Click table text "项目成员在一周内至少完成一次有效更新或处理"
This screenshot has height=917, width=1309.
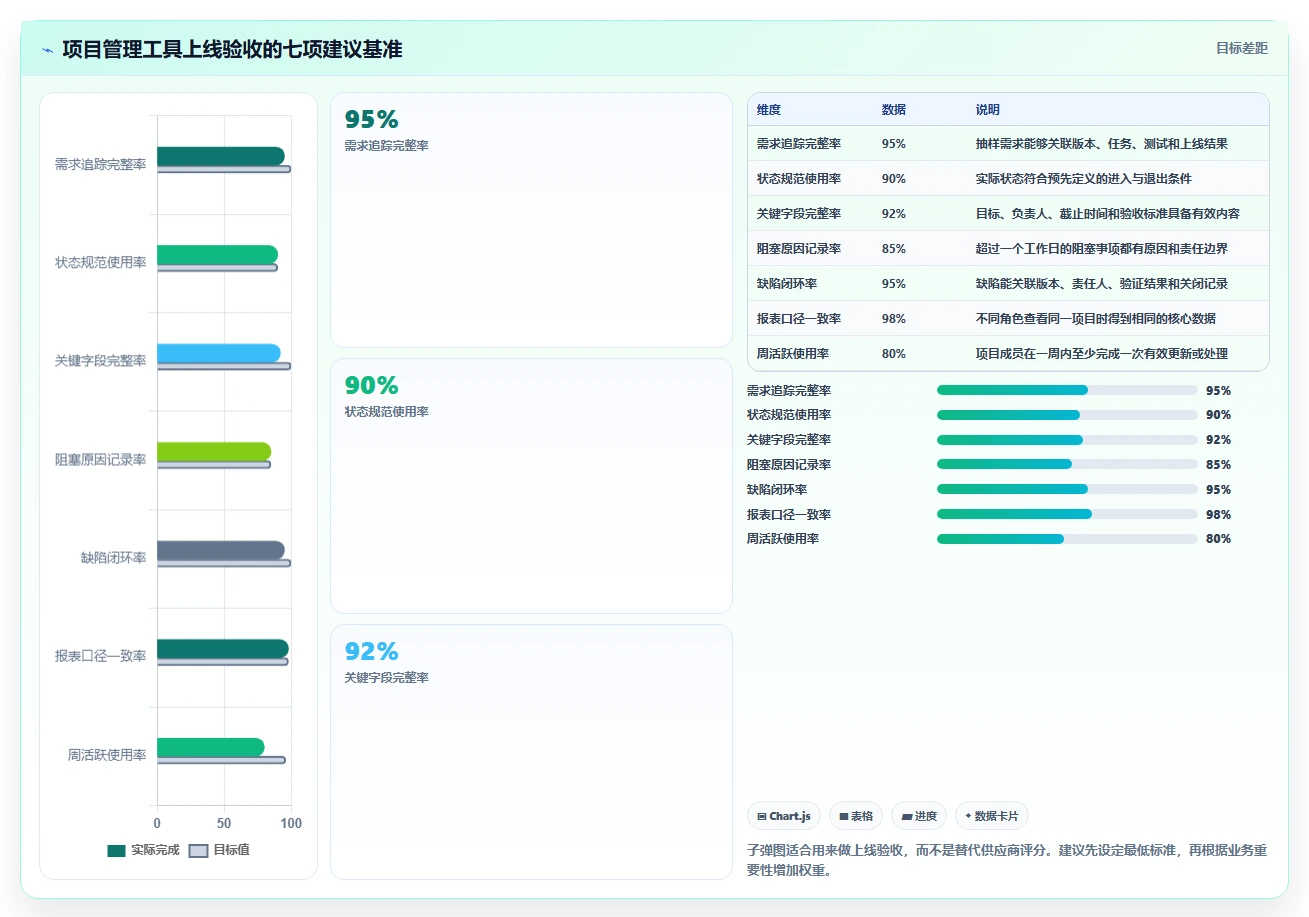[1101, 354]
